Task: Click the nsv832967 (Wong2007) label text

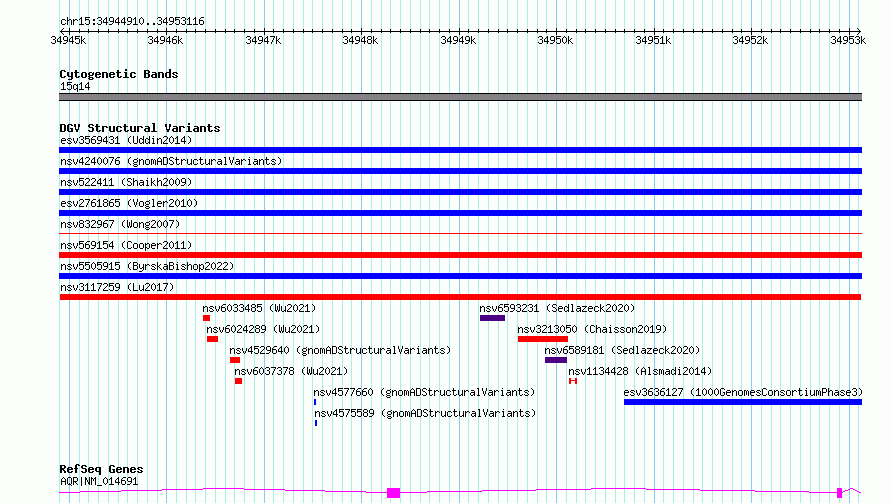Action: [120, 224]
